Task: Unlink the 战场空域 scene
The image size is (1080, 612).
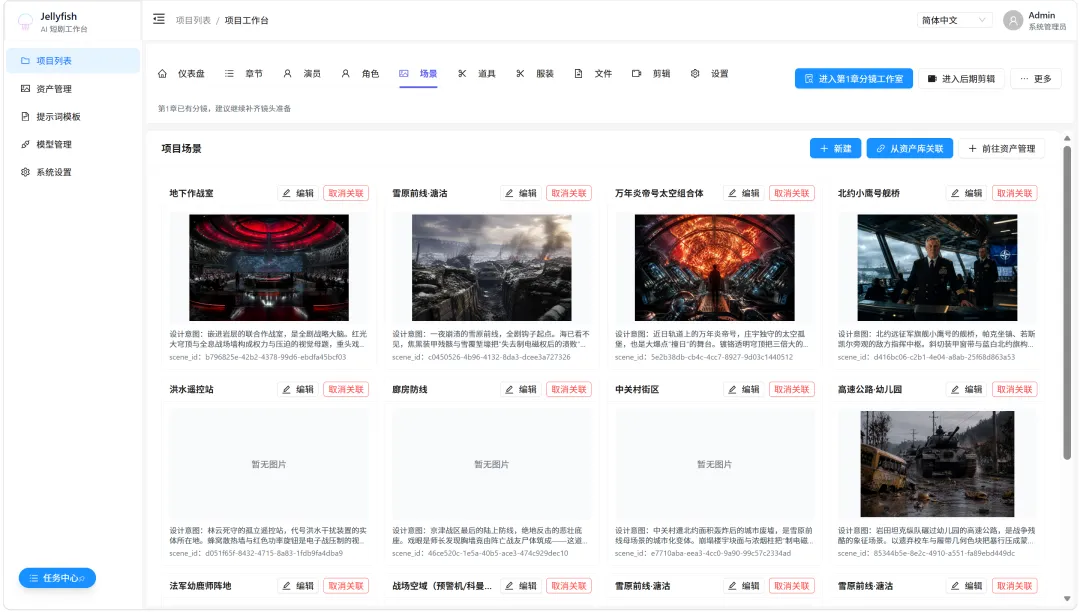Action: [x=569, y=586]
